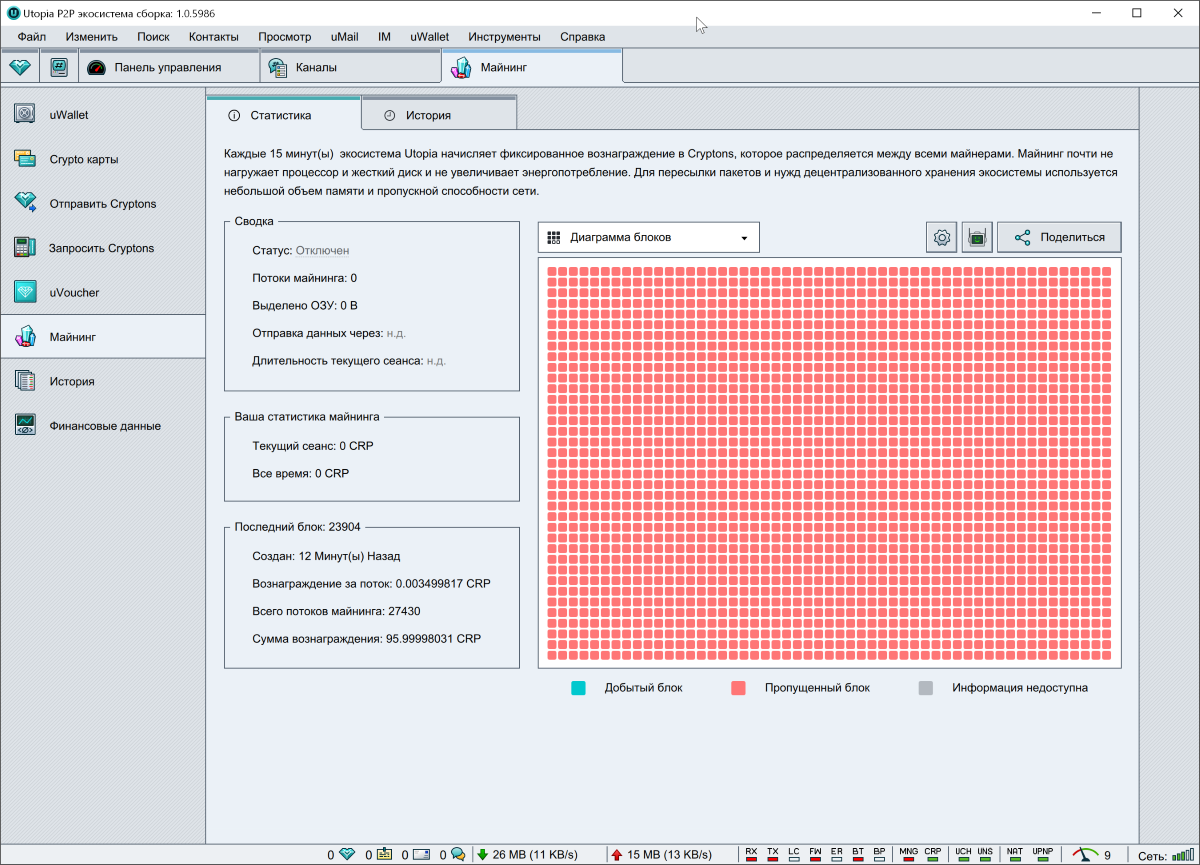Open Crypto карты in sidebar

tap(102, 159)
